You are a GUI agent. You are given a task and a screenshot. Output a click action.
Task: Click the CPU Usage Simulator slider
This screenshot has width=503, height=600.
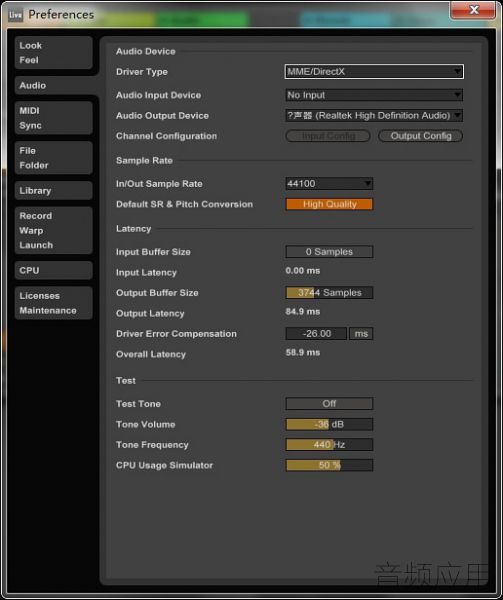[329, 465]
